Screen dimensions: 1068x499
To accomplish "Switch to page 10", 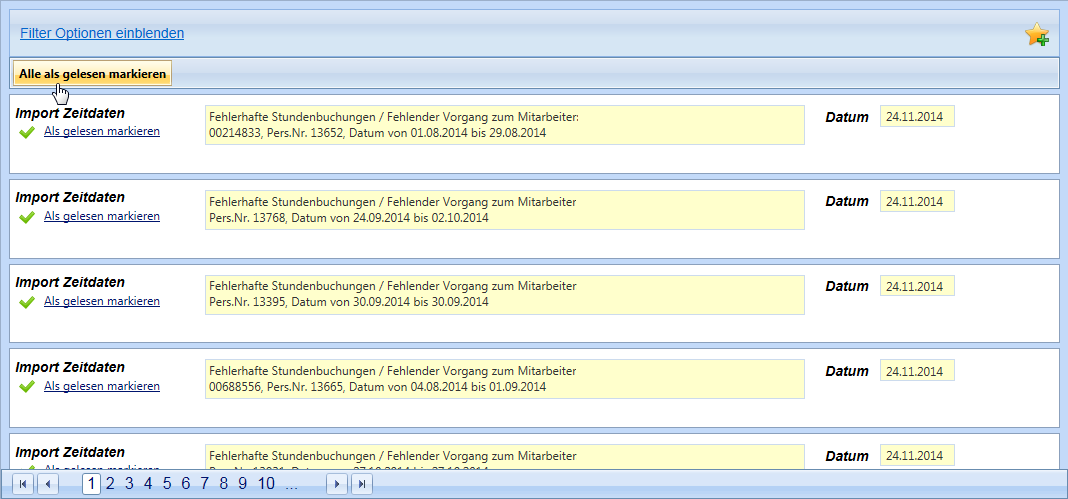I will (x=266, y=484).
